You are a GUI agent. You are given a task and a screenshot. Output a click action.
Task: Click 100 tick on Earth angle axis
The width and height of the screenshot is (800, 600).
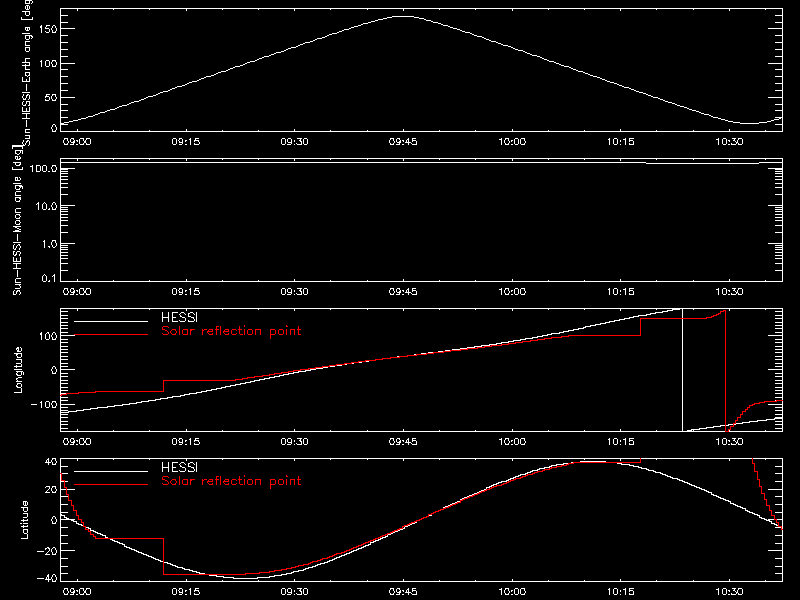click(x=48, y=63)
